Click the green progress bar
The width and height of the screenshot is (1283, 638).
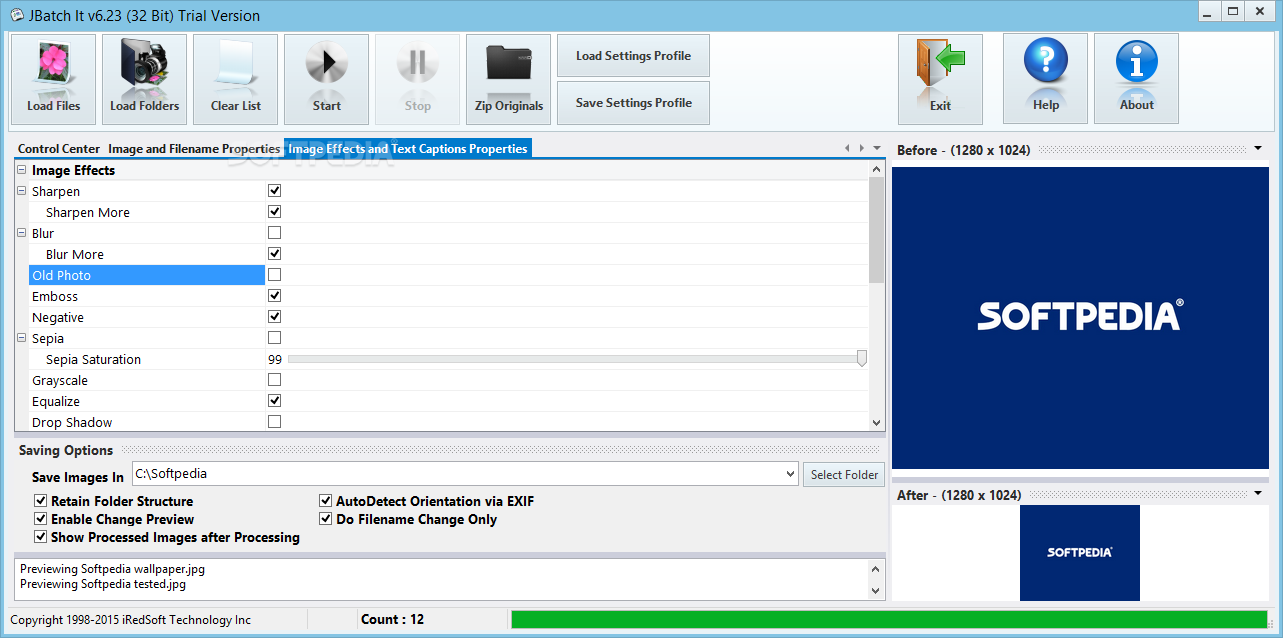point(890,619)
